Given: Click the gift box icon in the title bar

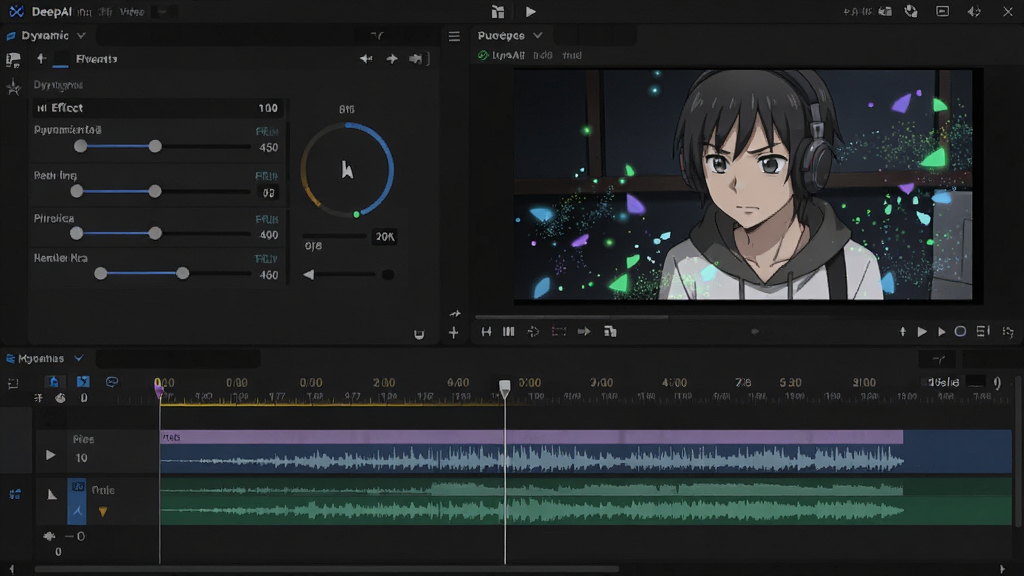Looking at the screenshot, I should click(x=498, y=11).
